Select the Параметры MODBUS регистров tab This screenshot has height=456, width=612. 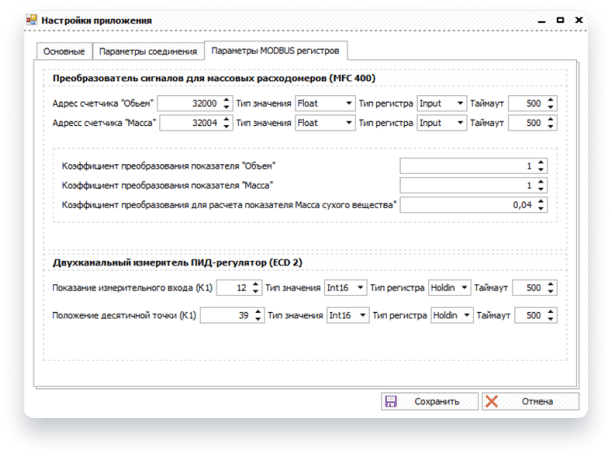click(x=275, y=51)
